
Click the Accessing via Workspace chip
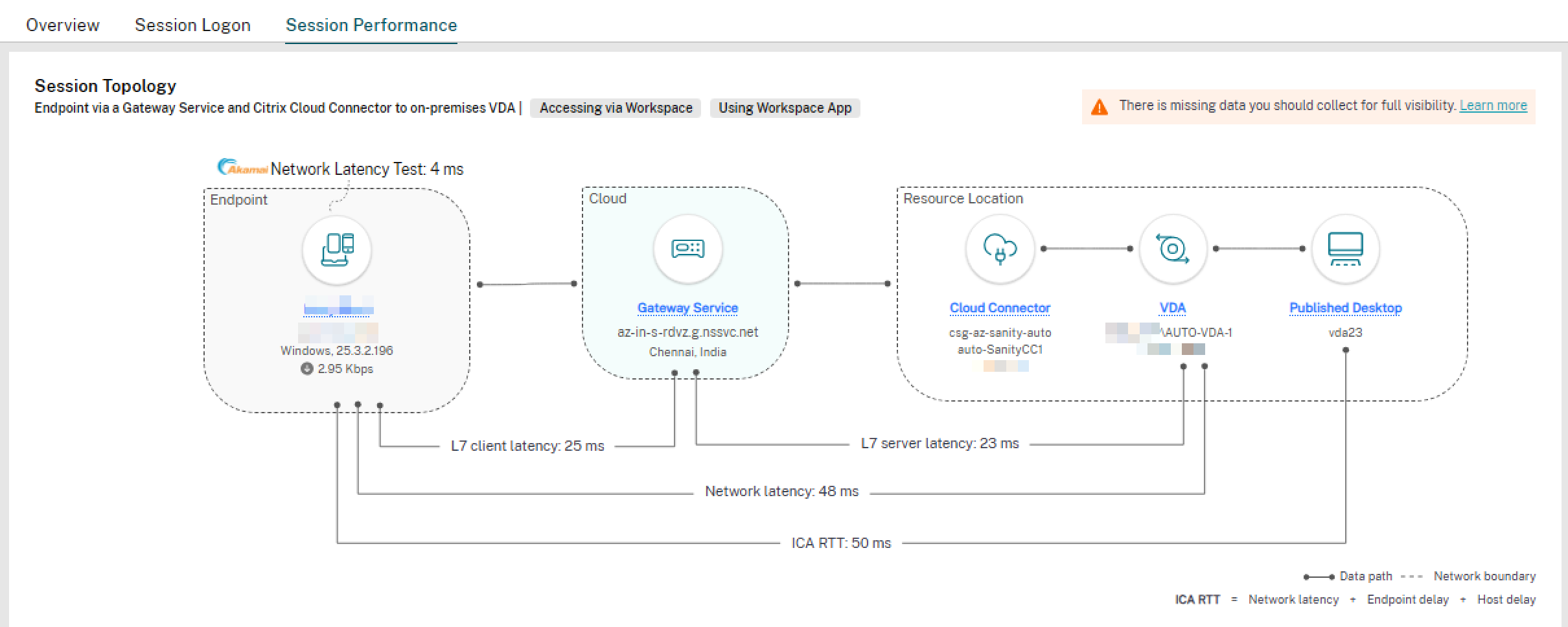tap(615, 108)
